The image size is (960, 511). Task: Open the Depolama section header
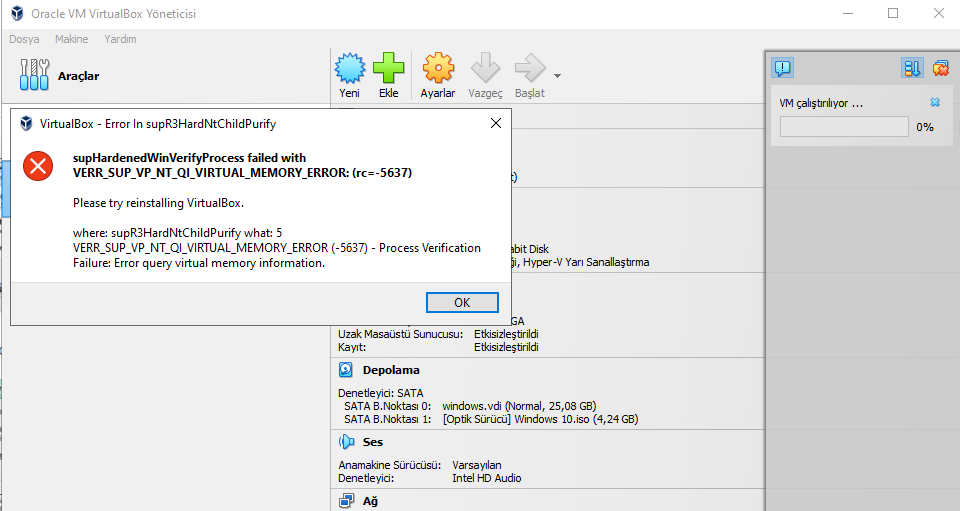pyautogui.click(x=391, y=370)
